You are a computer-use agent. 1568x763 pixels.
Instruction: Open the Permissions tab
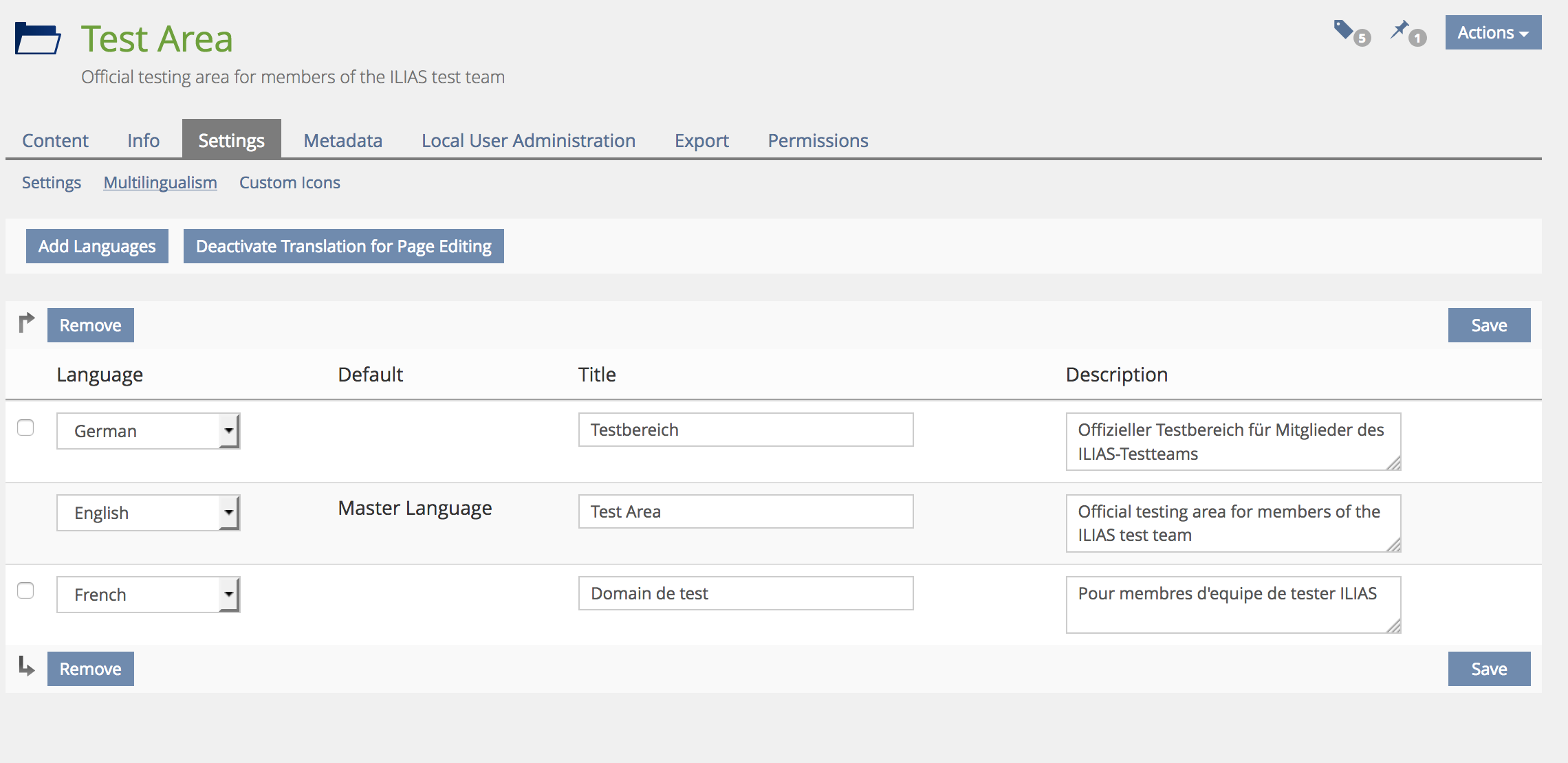[x=818, y=140]
